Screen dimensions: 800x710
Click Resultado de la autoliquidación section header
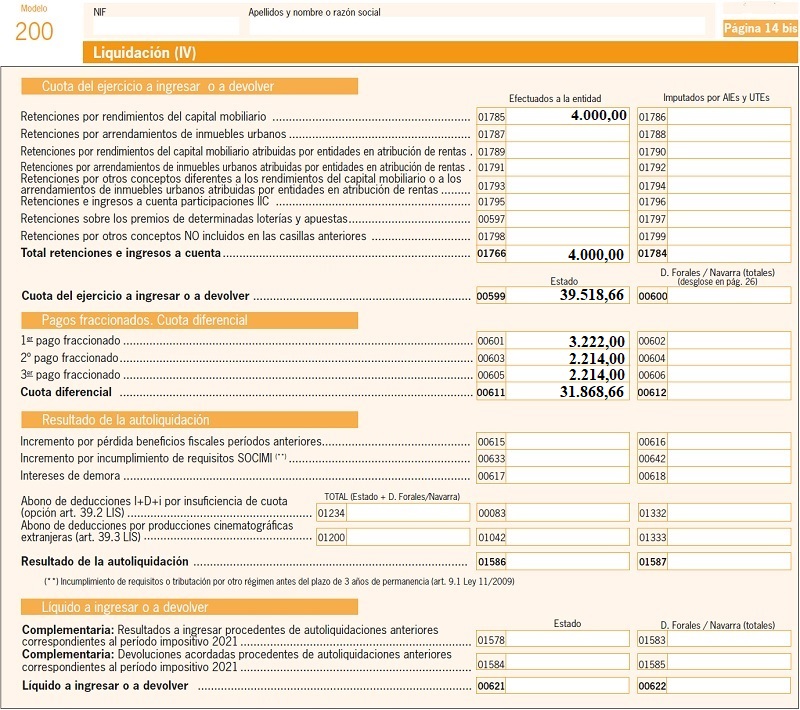189,420
